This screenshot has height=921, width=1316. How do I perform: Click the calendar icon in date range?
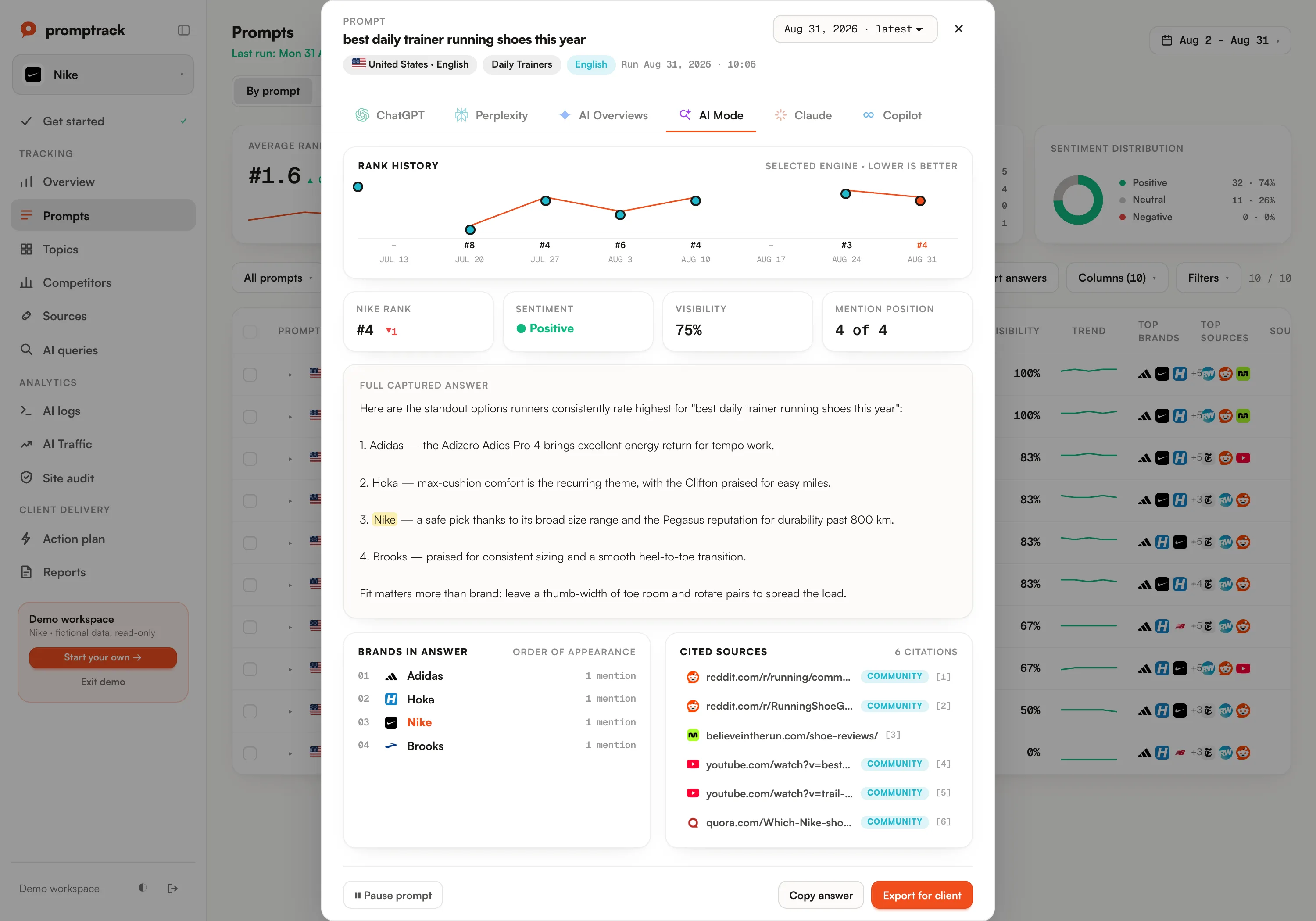tap(1166, 40)
